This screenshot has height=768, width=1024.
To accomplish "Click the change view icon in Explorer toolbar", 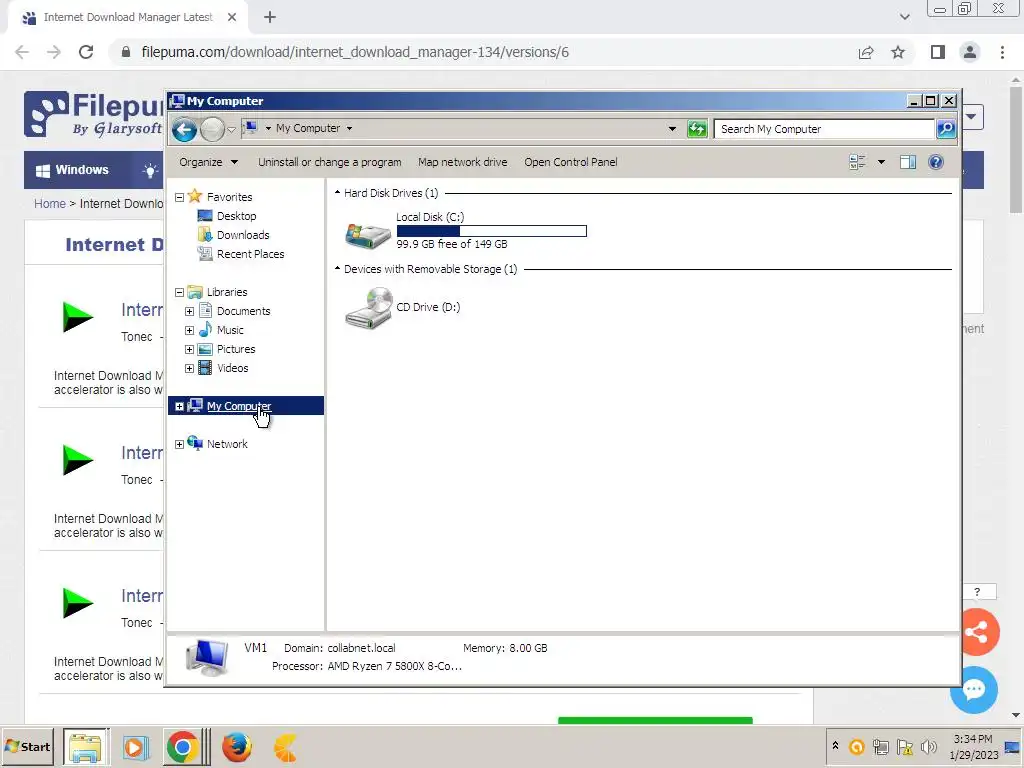I will point(857,162).
